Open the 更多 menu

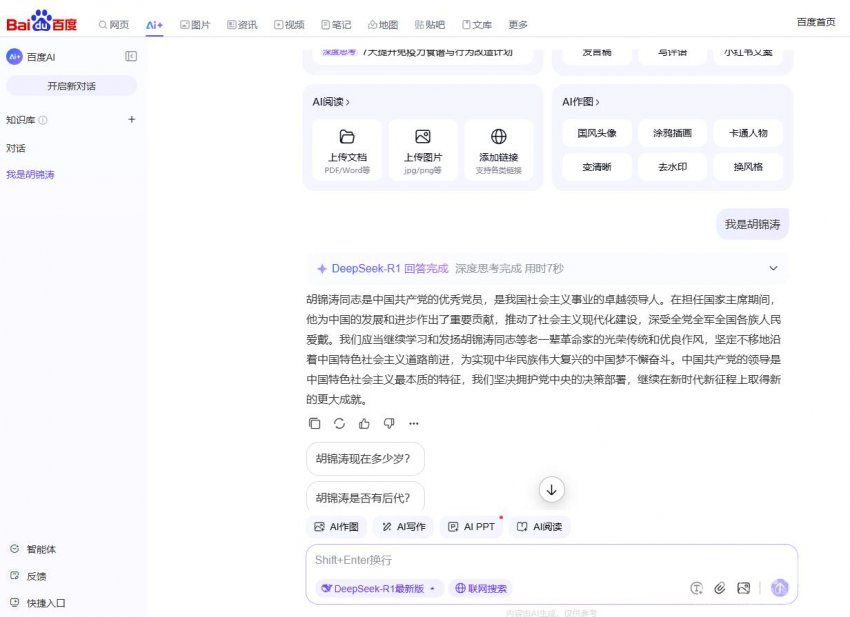[x=518, y=24]
